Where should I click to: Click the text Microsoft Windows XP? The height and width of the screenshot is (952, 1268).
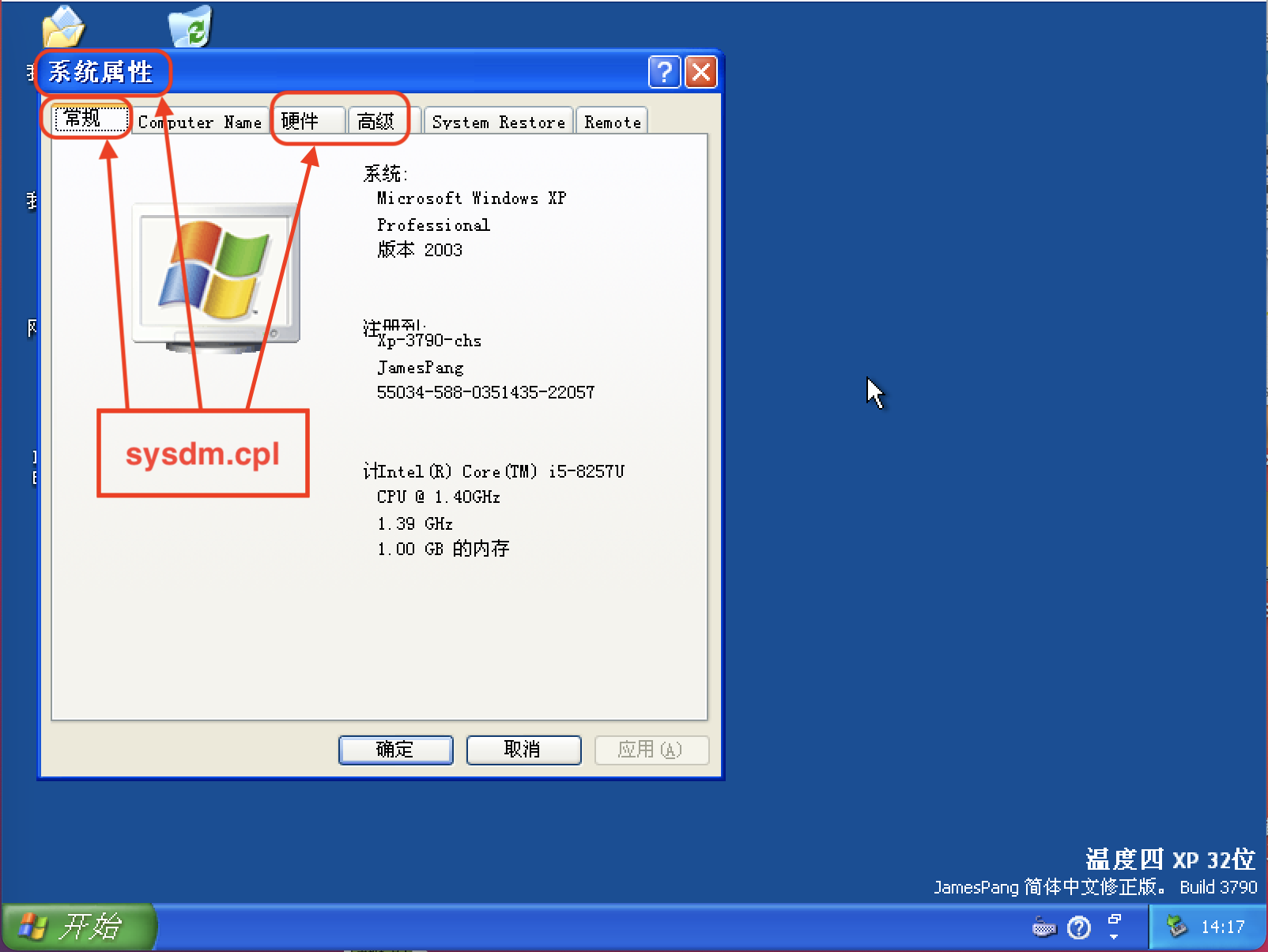471,198
